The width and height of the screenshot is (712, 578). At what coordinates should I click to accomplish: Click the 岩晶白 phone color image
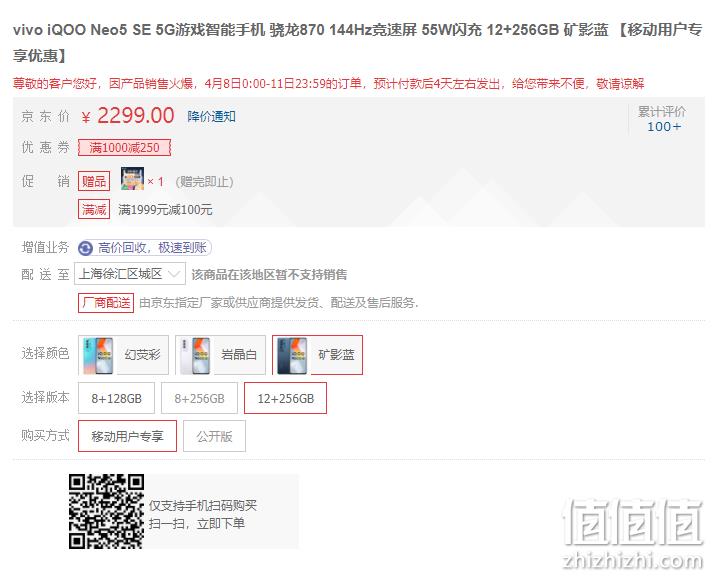point(195,356)
